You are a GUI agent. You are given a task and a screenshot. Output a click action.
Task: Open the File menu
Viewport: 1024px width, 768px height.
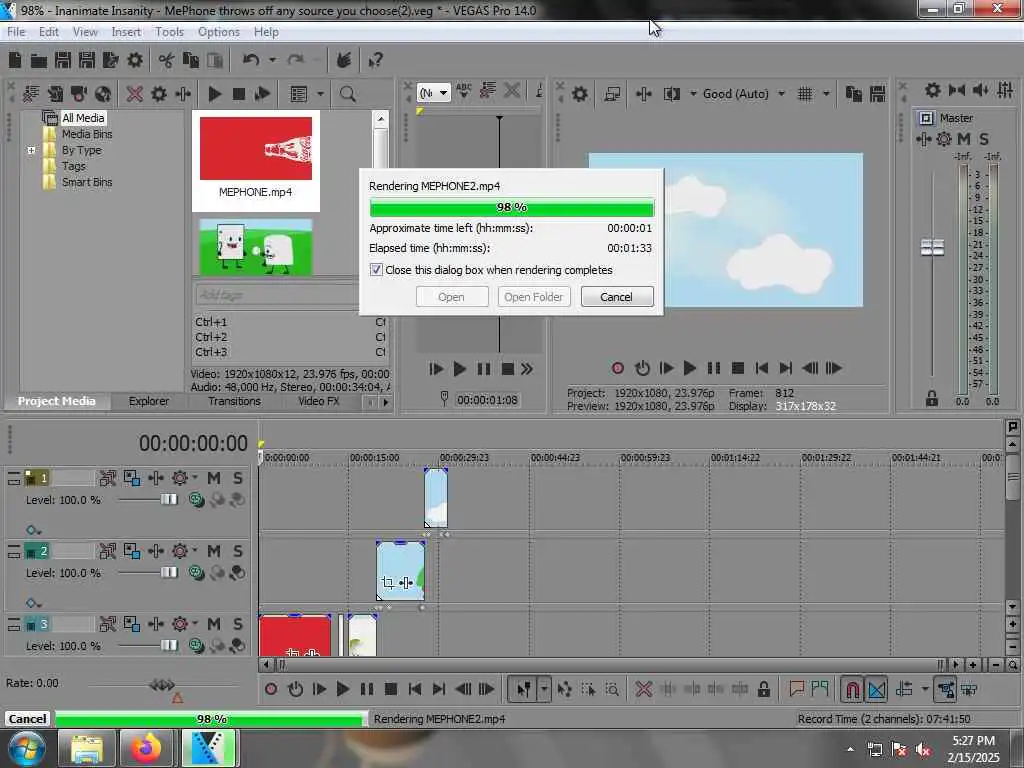click(16, 31)
